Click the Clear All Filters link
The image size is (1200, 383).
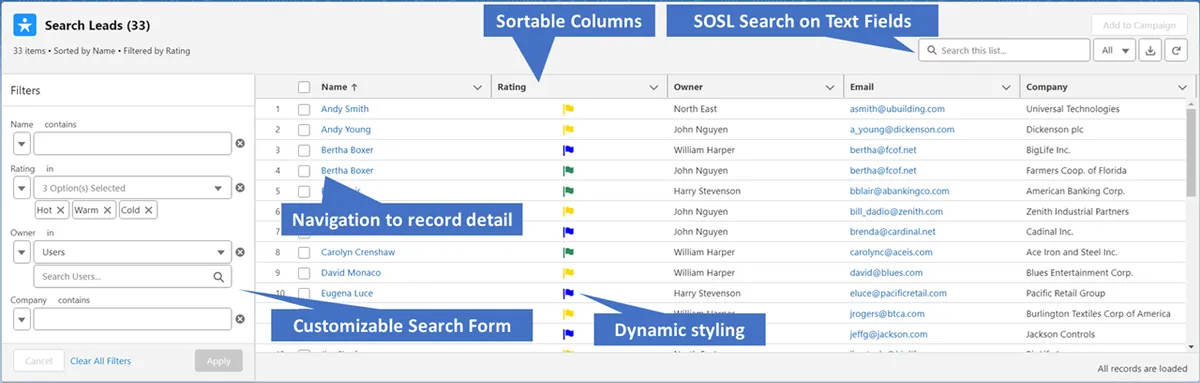(100, 361)
